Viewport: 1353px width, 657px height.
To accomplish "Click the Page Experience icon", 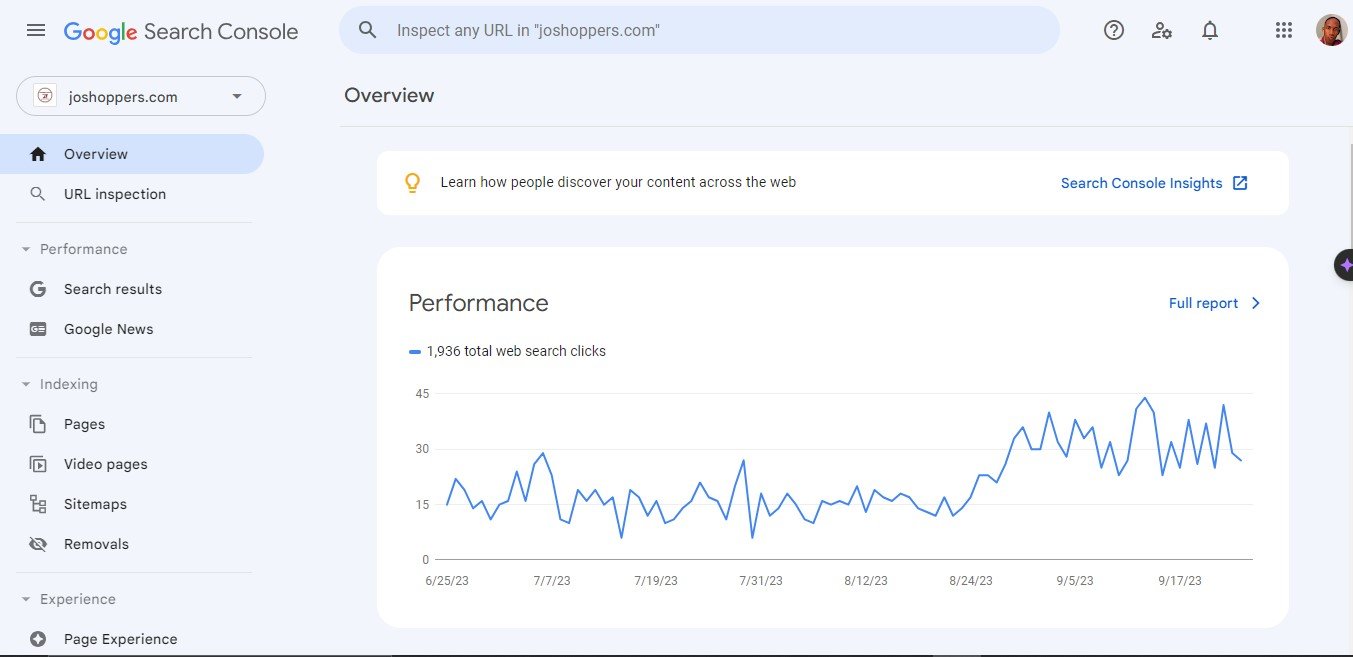I will coord(38,639).
